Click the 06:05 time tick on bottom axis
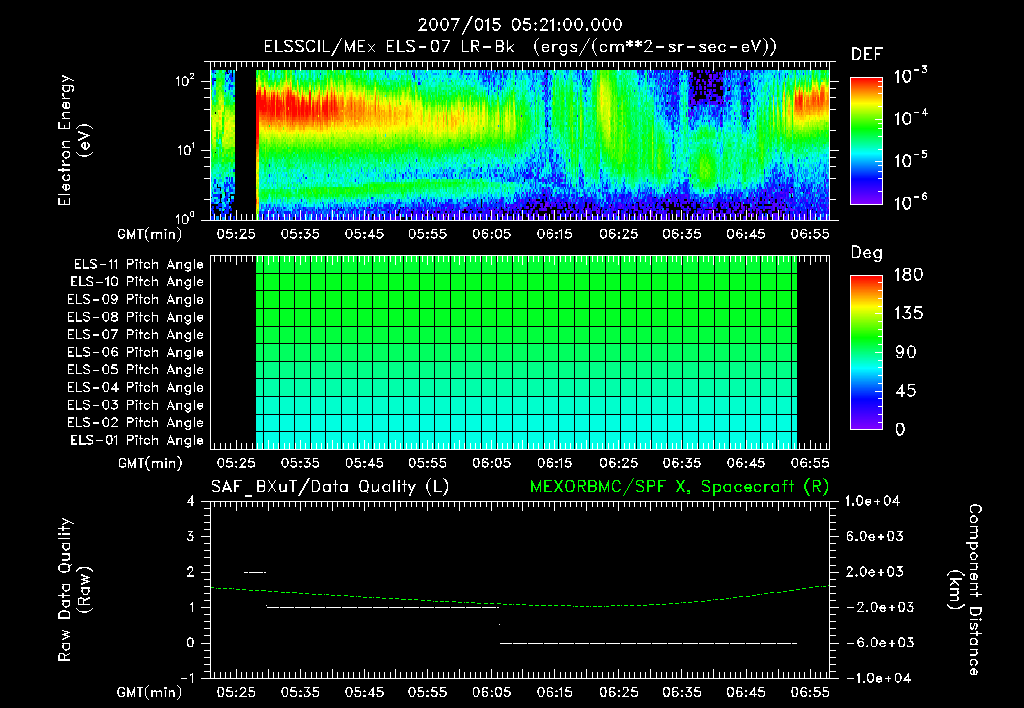The height and width of the screenshot is (708, 1024). pos(491,692)
